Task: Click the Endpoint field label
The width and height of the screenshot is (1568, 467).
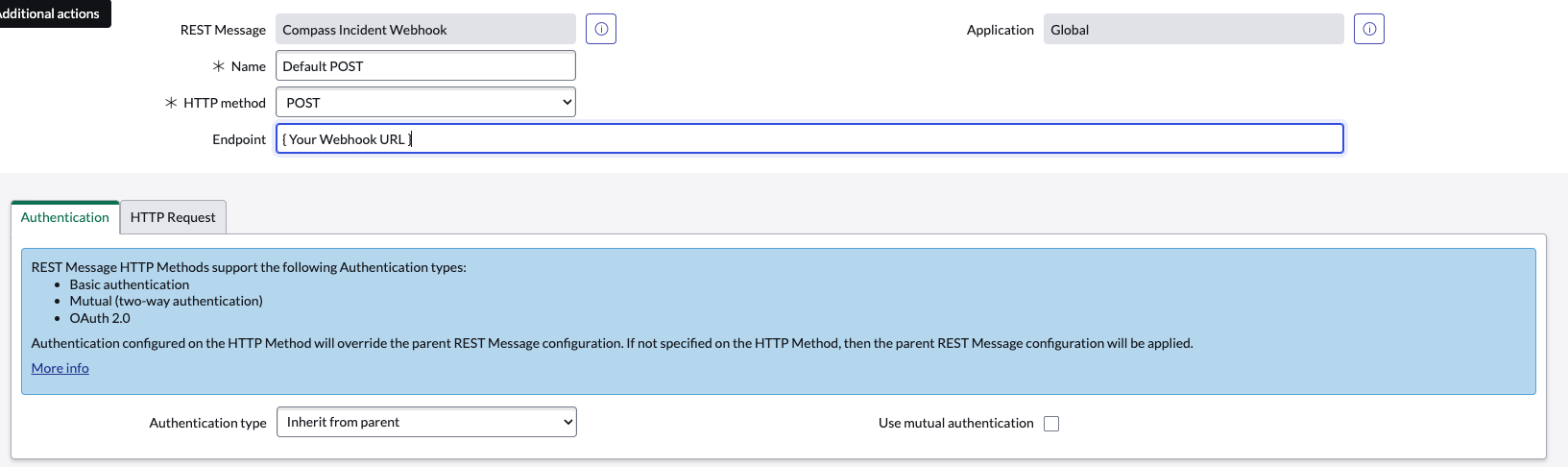Action: pos(239,139)
